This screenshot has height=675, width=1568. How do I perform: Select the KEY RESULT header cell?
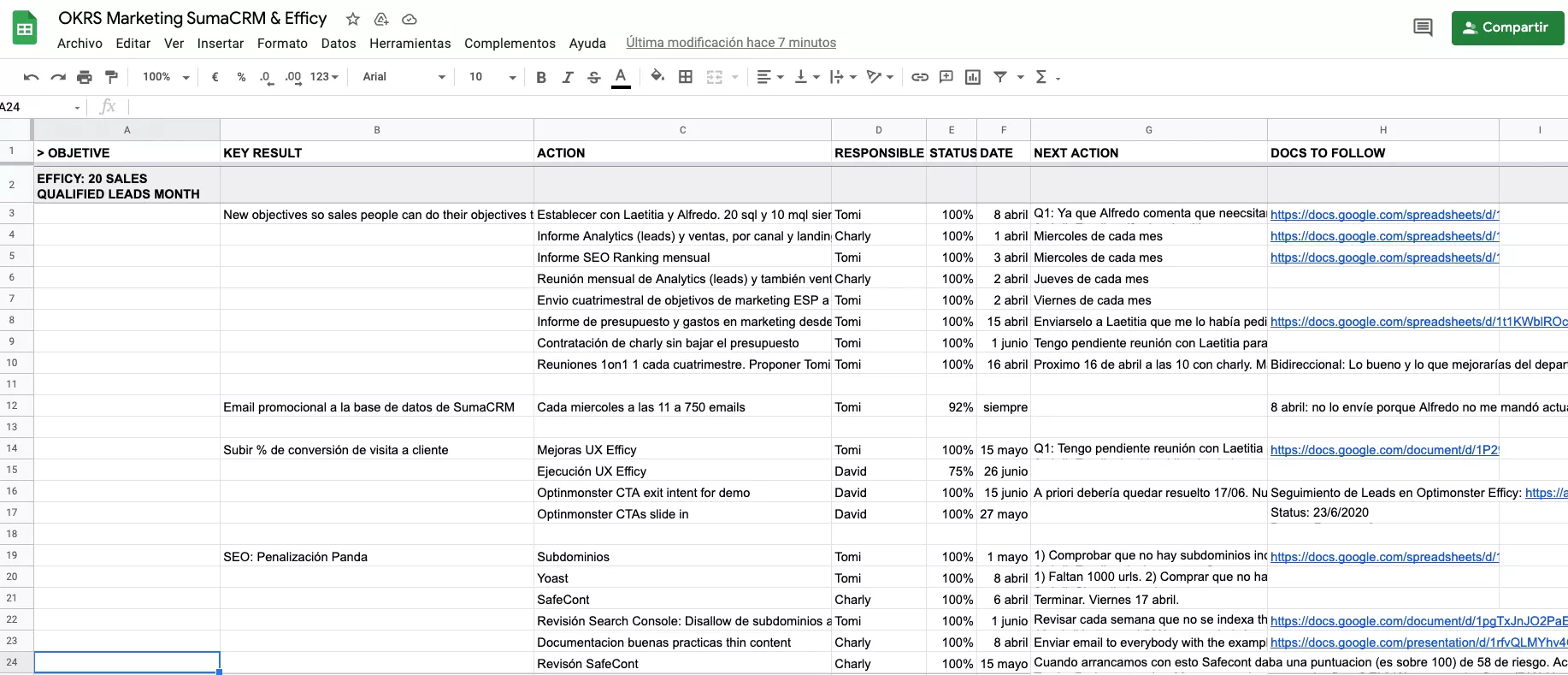376,153
